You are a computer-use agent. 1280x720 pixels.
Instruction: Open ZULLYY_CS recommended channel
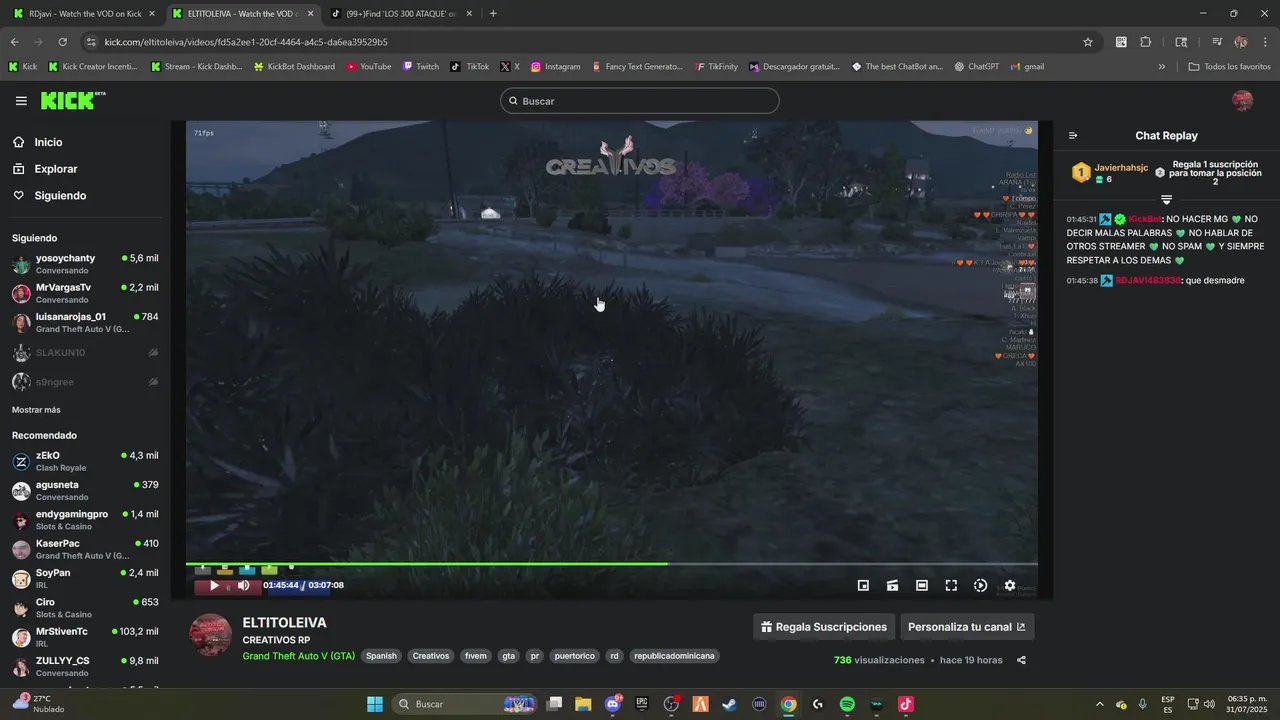(x=85, y=666)
